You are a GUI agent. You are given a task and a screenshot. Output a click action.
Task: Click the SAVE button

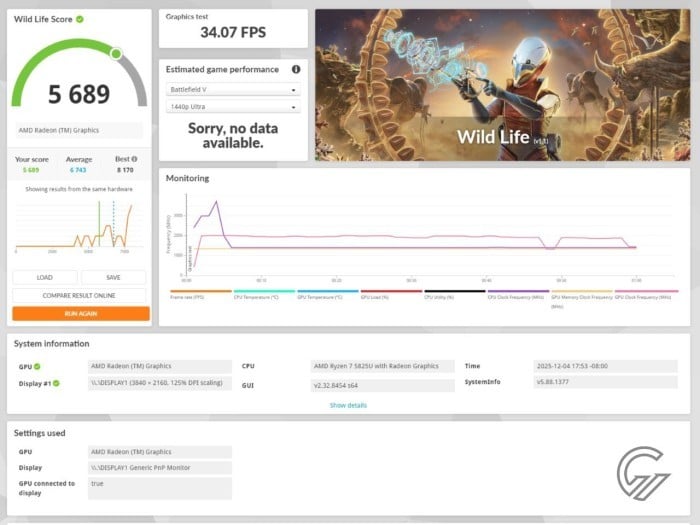click(x=113, y=277)
